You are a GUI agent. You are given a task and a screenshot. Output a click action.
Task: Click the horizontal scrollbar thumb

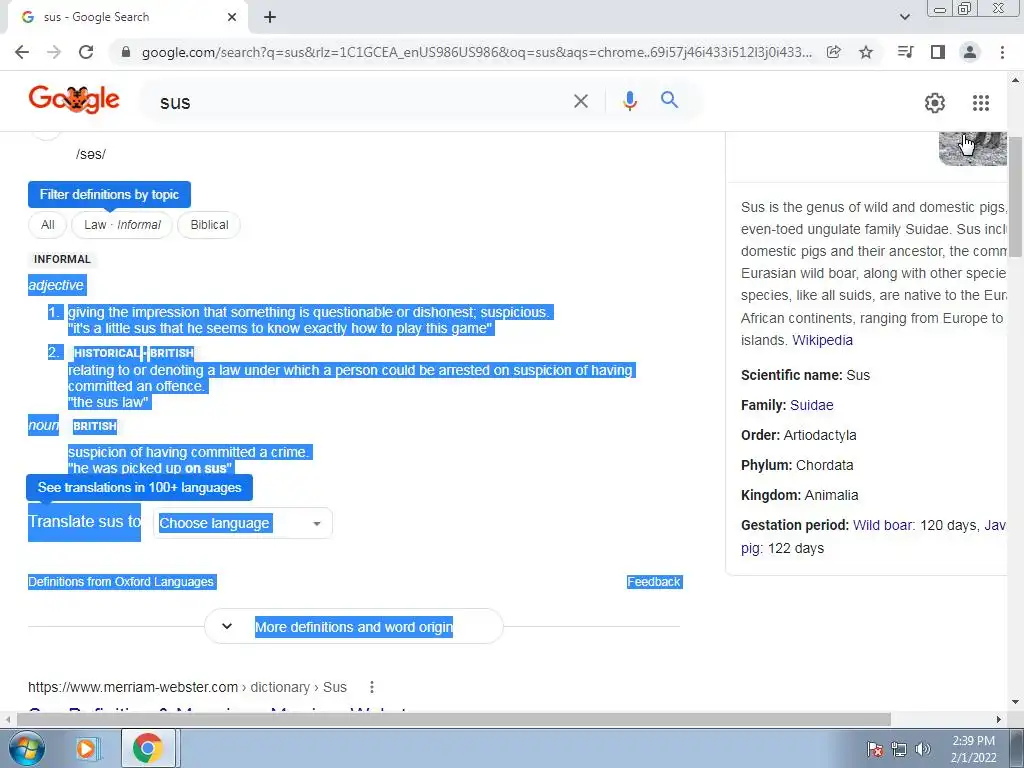(454, 719)
